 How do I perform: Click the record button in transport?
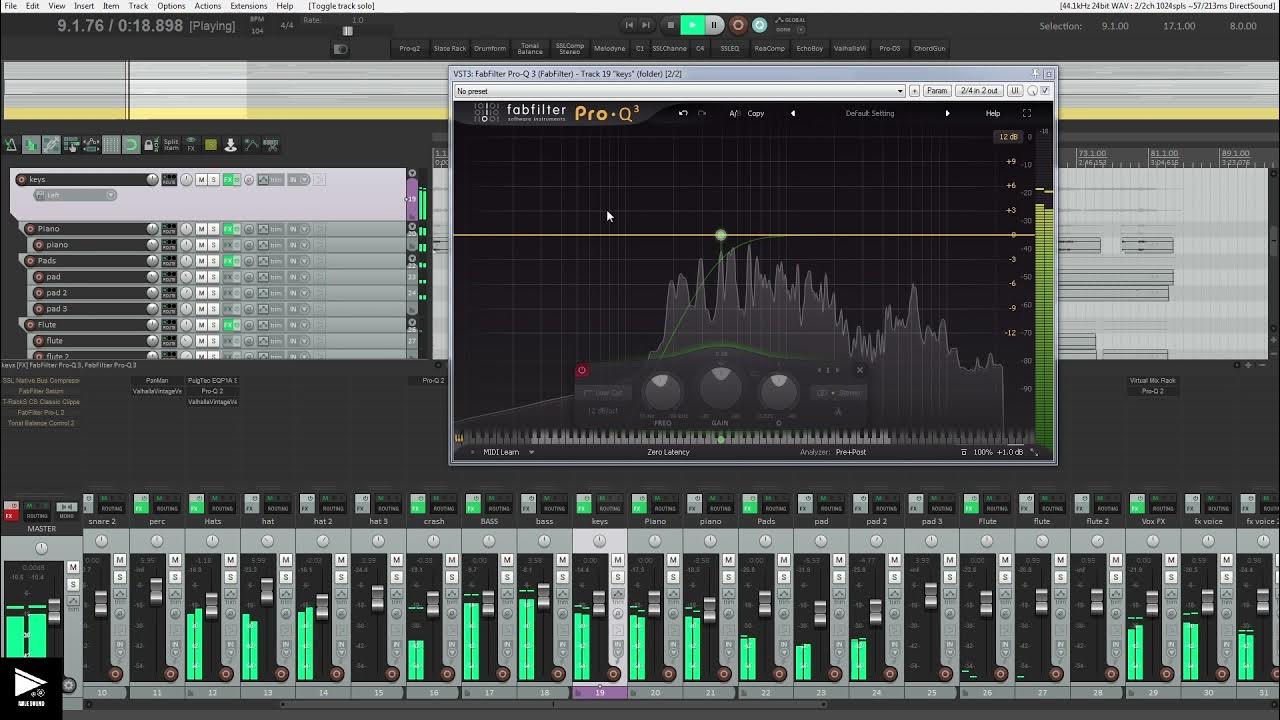click(x=738, y=25)
